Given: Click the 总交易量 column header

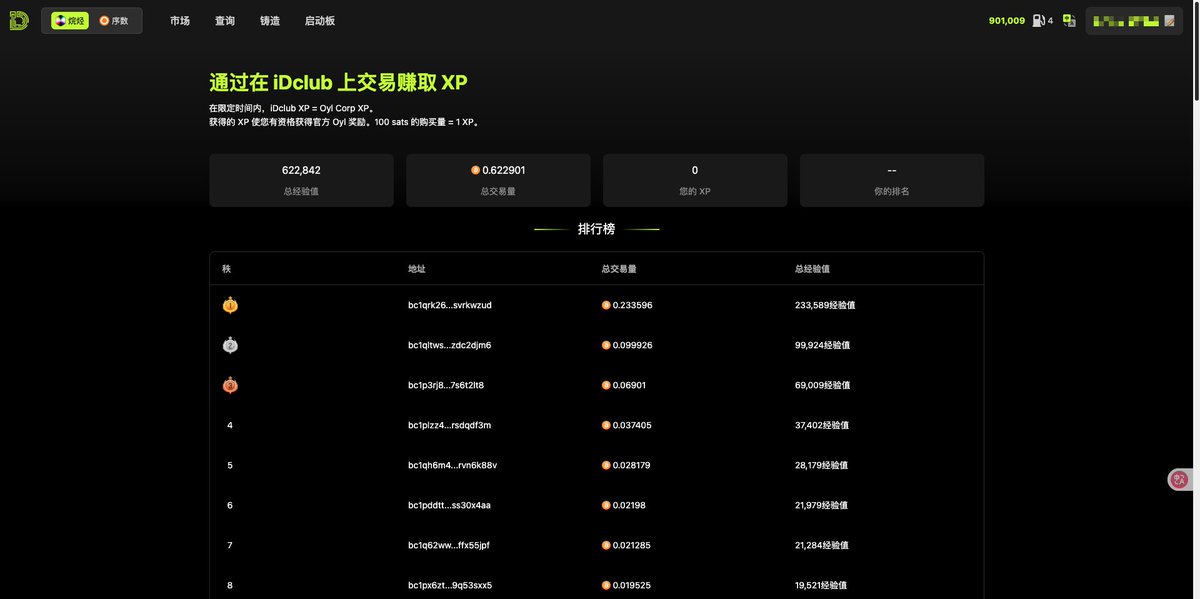Looking at the screenshot, I should tap(619, 269).
